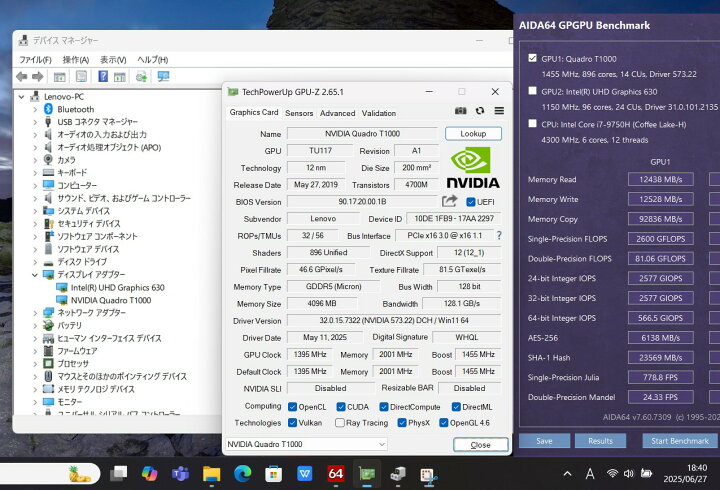Open Device Manager taskbar icon
This screenshot has height=490, width=720.
tap(398, 473)
